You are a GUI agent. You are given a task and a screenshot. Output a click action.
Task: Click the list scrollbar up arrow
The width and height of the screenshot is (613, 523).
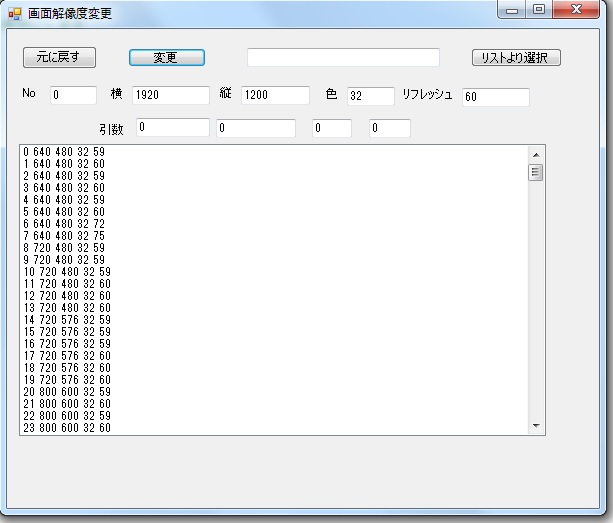tap(536, 155)
